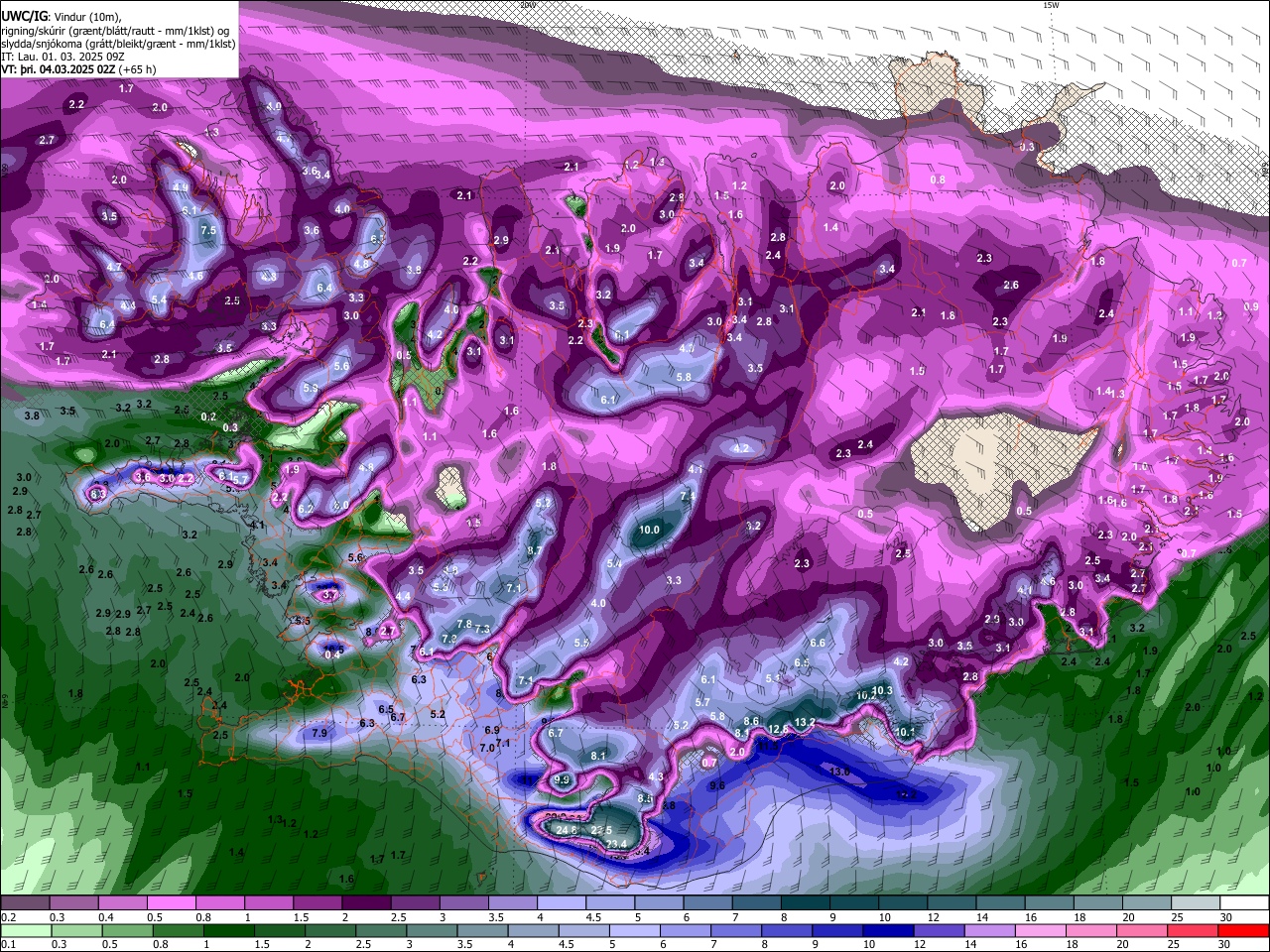The image size is (1270, 952).
Task: Click the '10.0' value on the central teal area
Action: click(649, 530)
